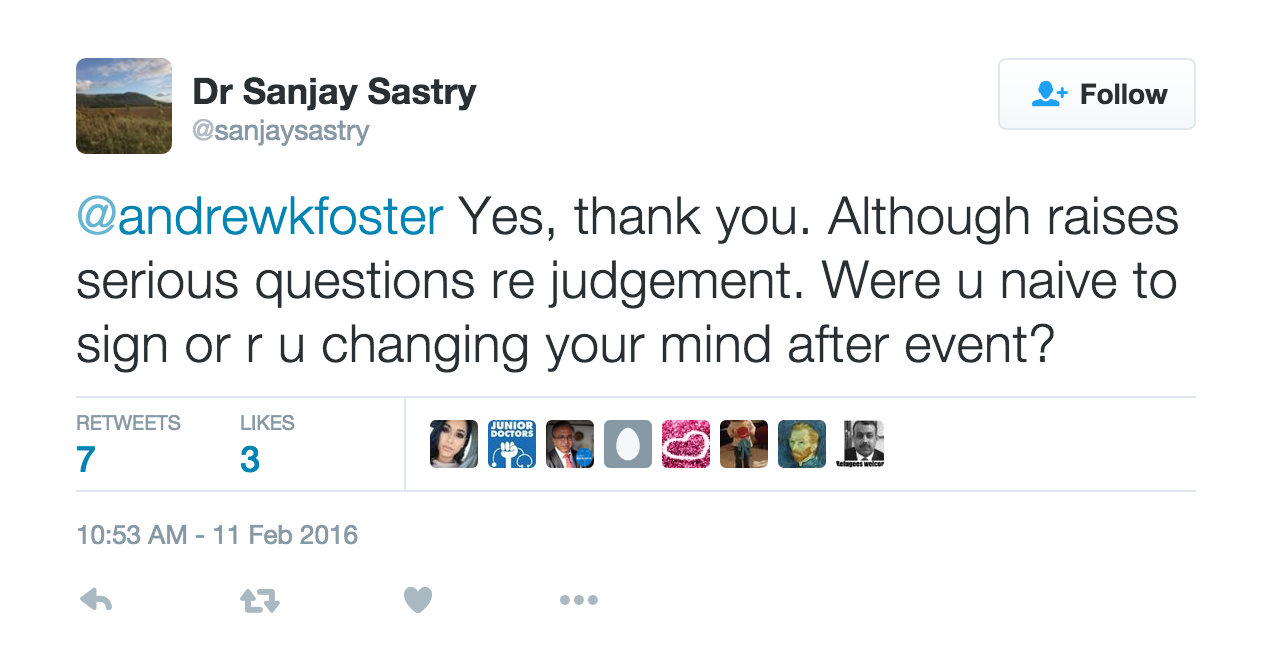Click the dark-haired woman avatar
Screen dimensions: 1272x658
[454, 444]
